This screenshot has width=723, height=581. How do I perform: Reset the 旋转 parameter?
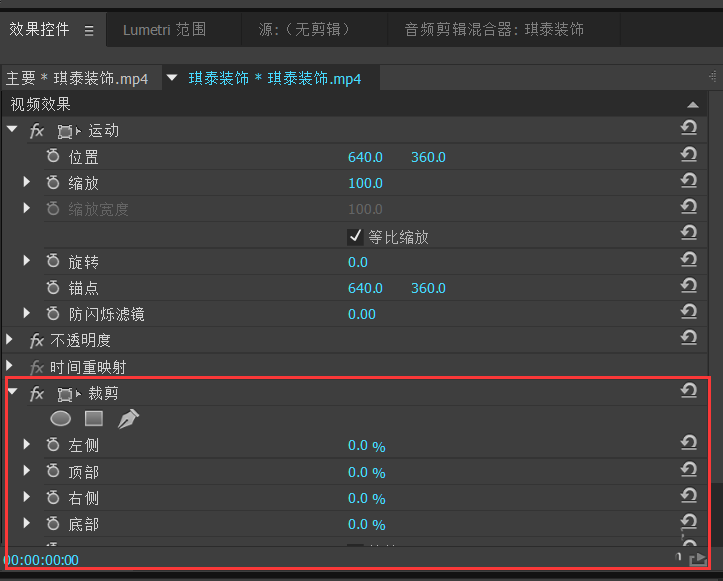tap(689, 259)
